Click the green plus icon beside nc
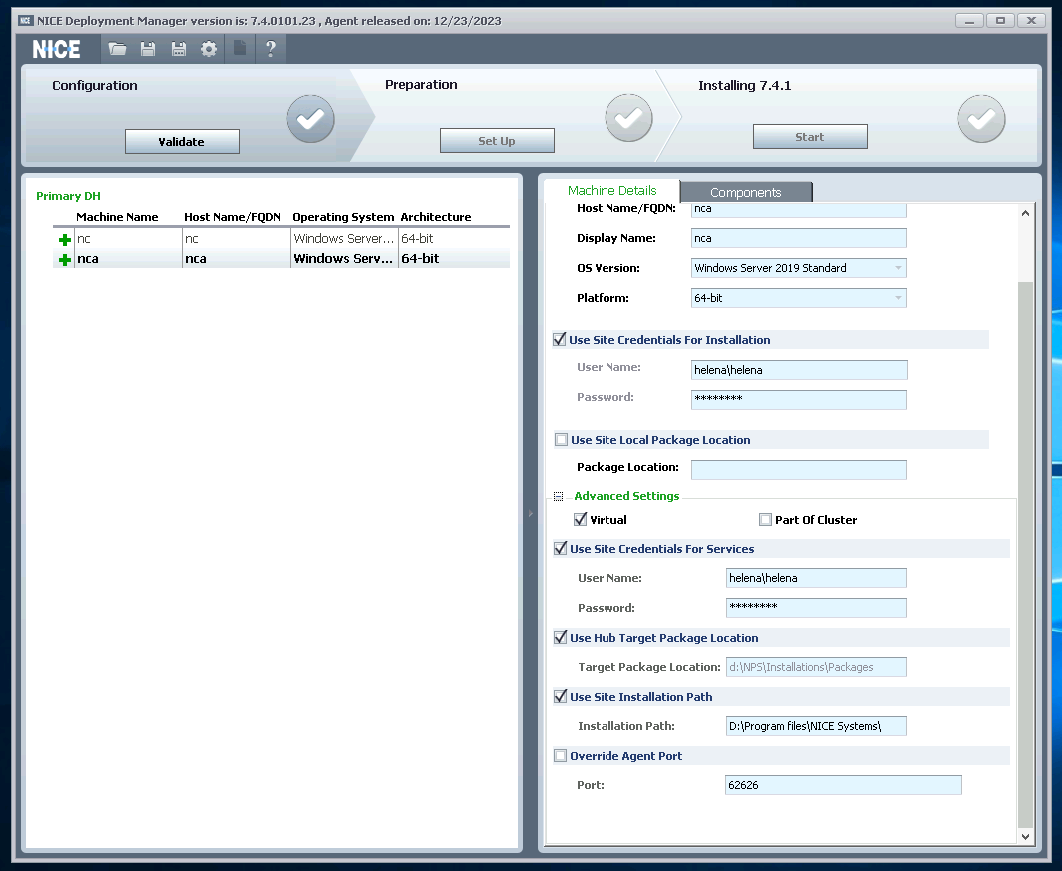 point(65,240)
